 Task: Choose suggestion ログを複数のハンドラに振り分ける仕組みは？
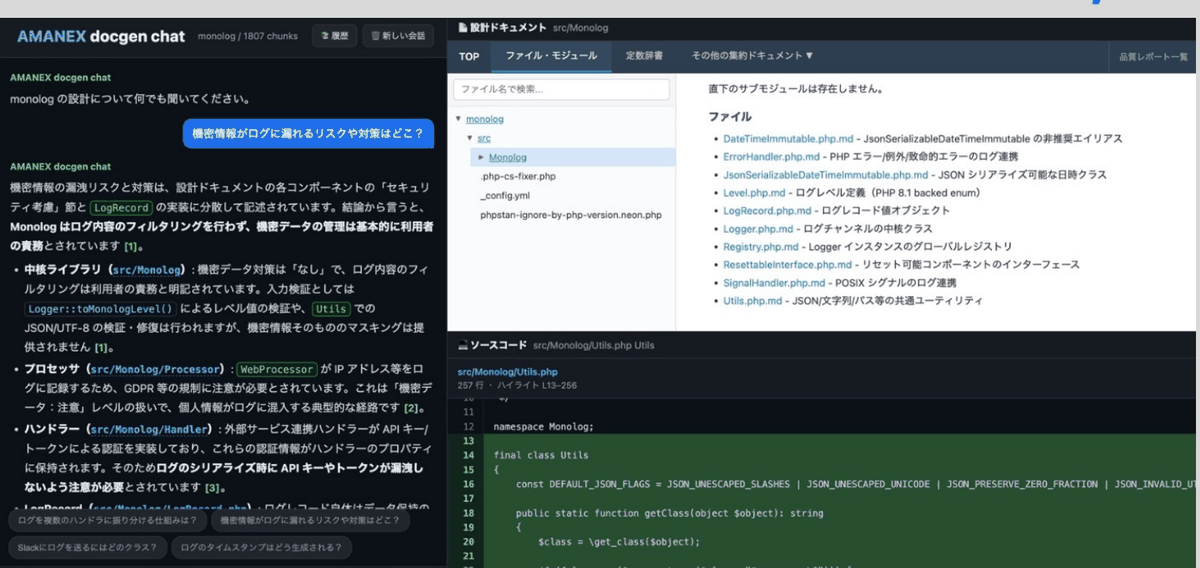[108, 520]
